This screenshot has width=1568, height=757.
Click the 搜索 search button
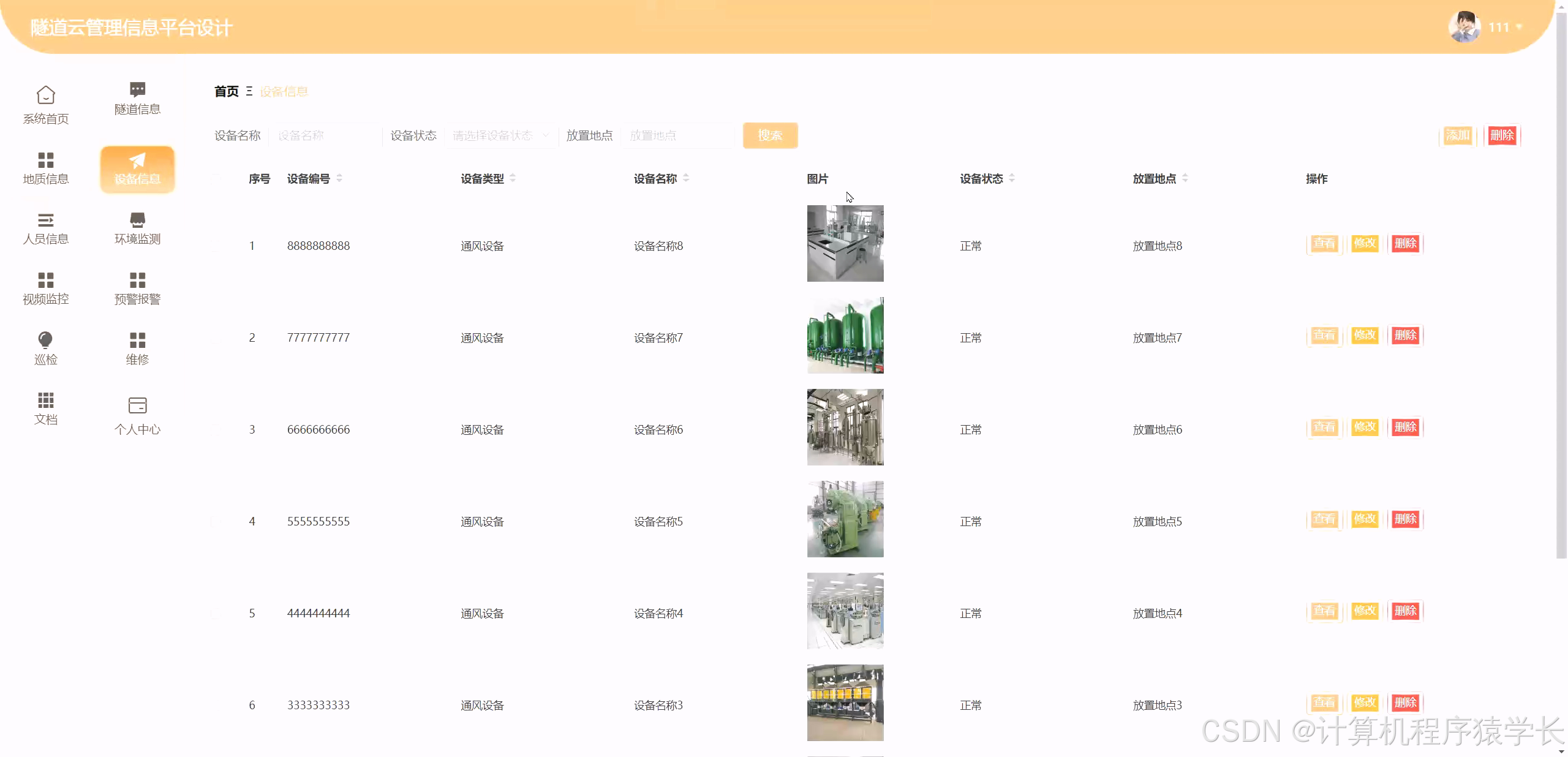pyautogui.click(x=770, y=135)
